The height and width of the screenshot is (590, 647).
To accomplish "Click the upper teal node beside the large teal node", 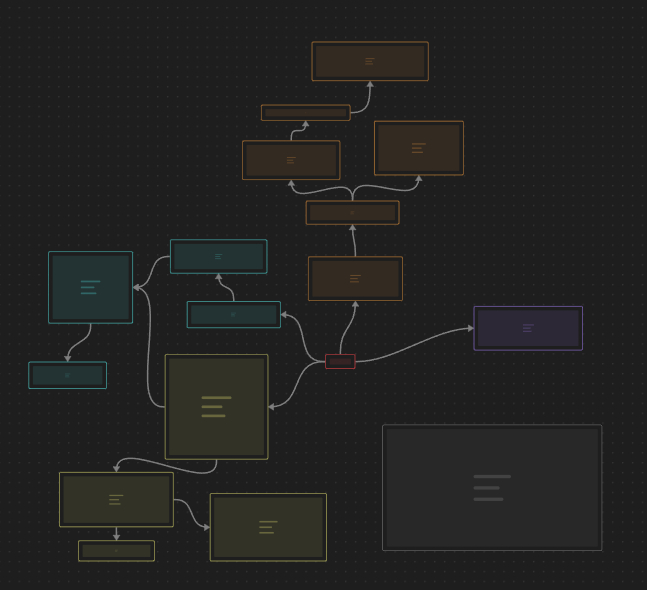I will pos(218,256).
